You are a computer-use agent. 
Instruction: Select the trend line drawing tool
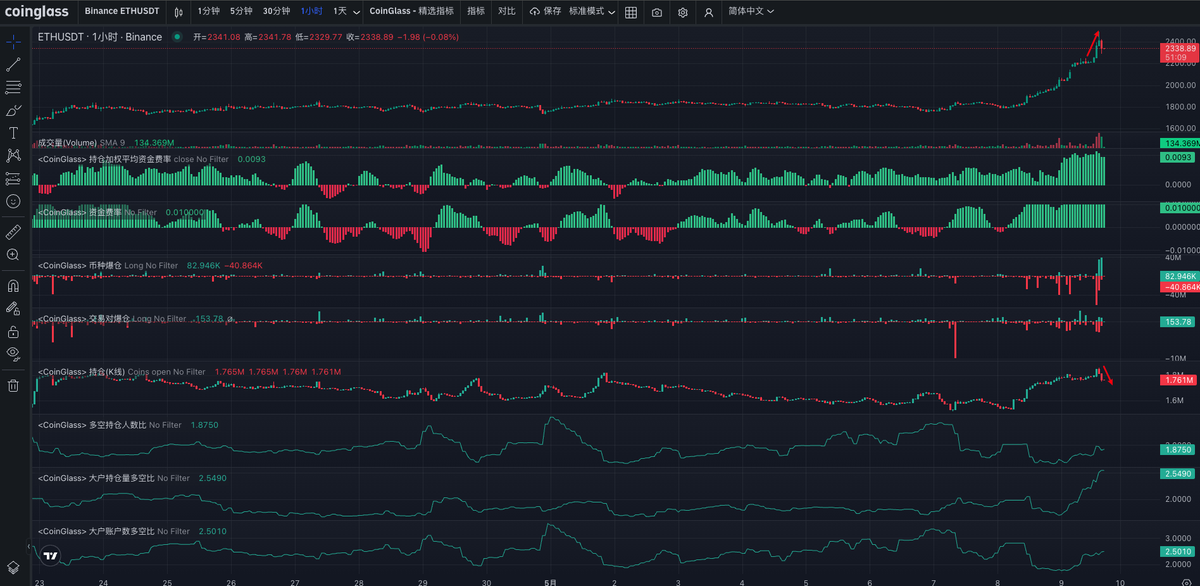(13, 65)
